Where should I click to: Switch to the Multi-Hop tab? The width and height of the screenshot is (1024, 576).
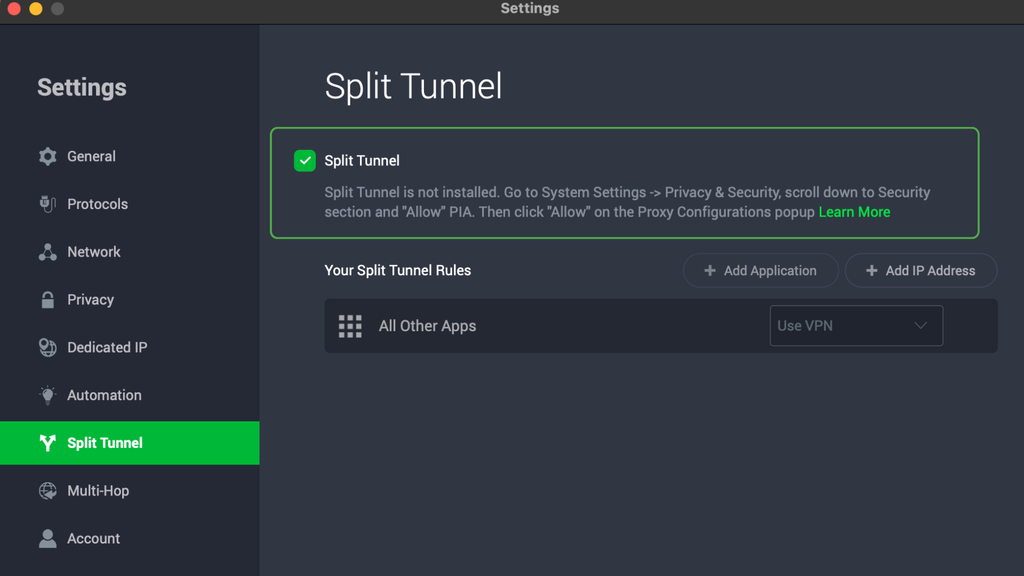click(130, 490)
